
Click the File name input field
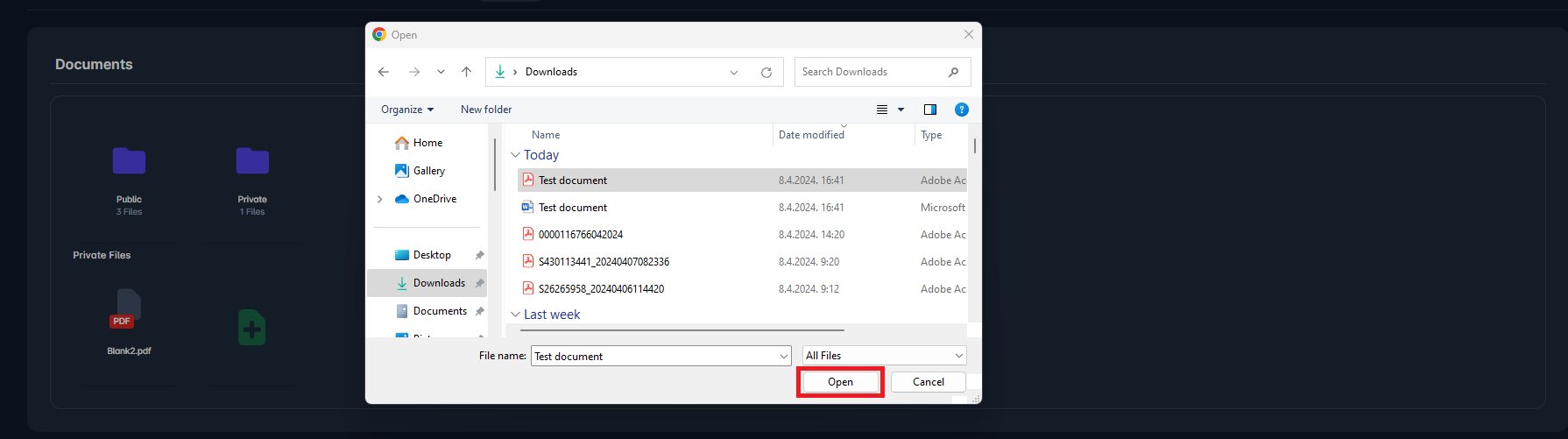653,357
